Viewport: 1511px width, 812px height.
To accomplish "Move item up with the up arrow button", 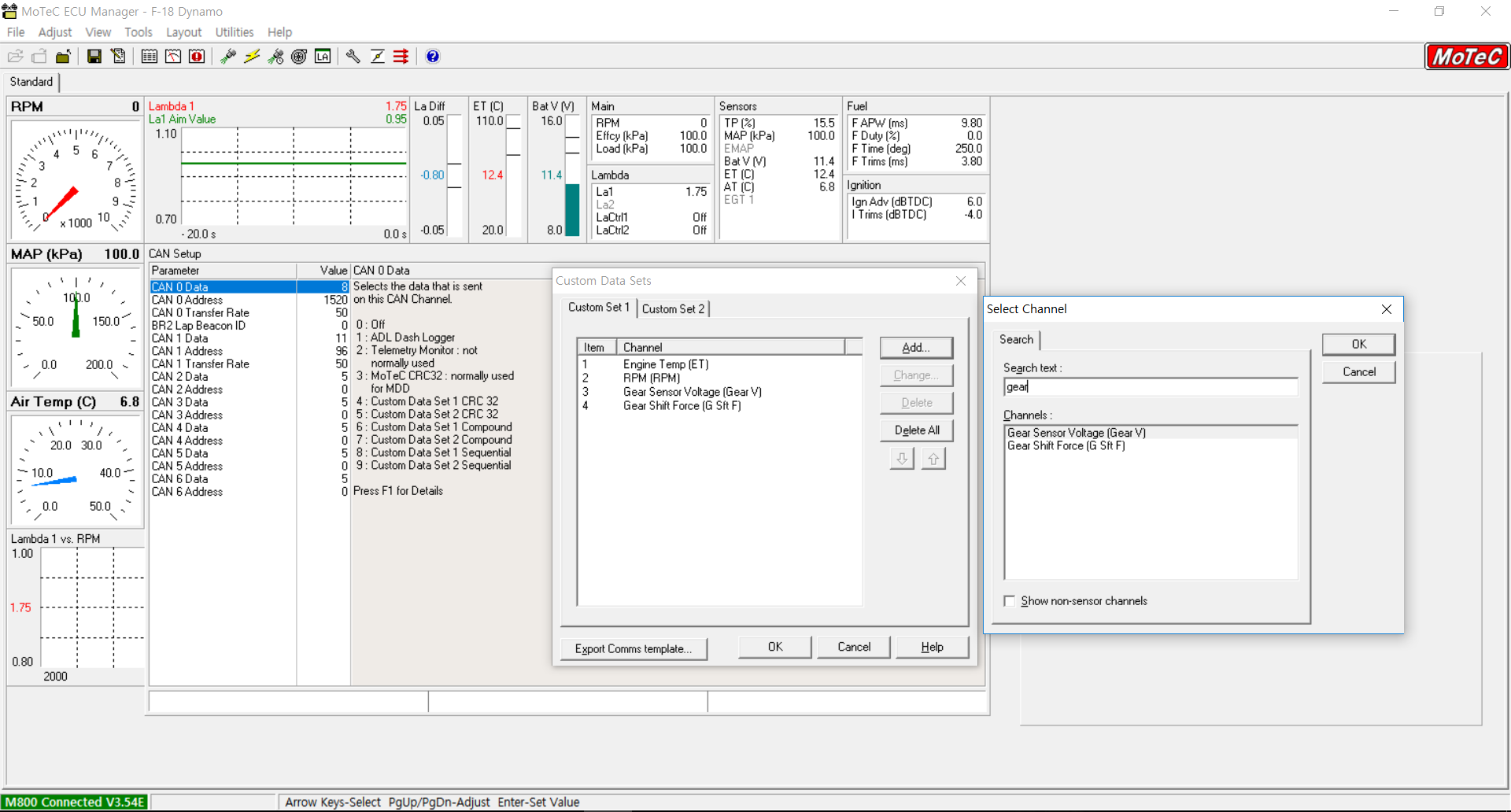I will [x=933, y=459].
